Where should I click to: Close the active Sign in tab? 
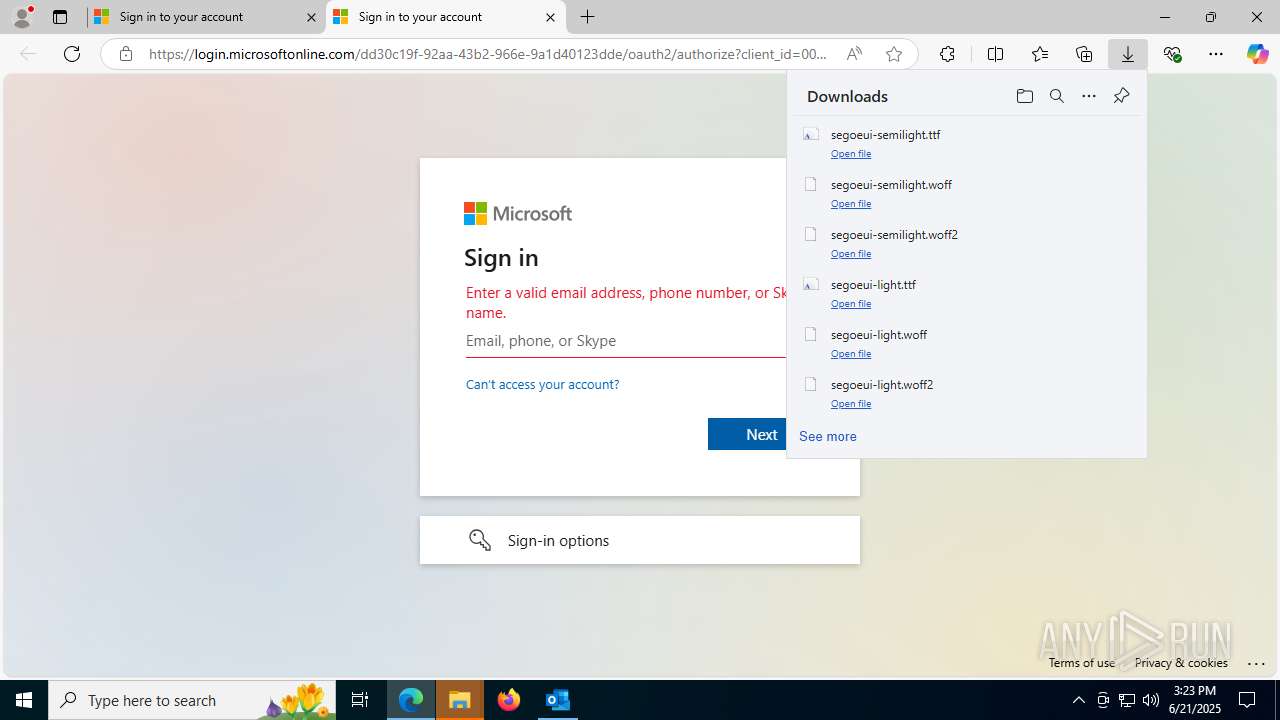[x=550, y=17]
